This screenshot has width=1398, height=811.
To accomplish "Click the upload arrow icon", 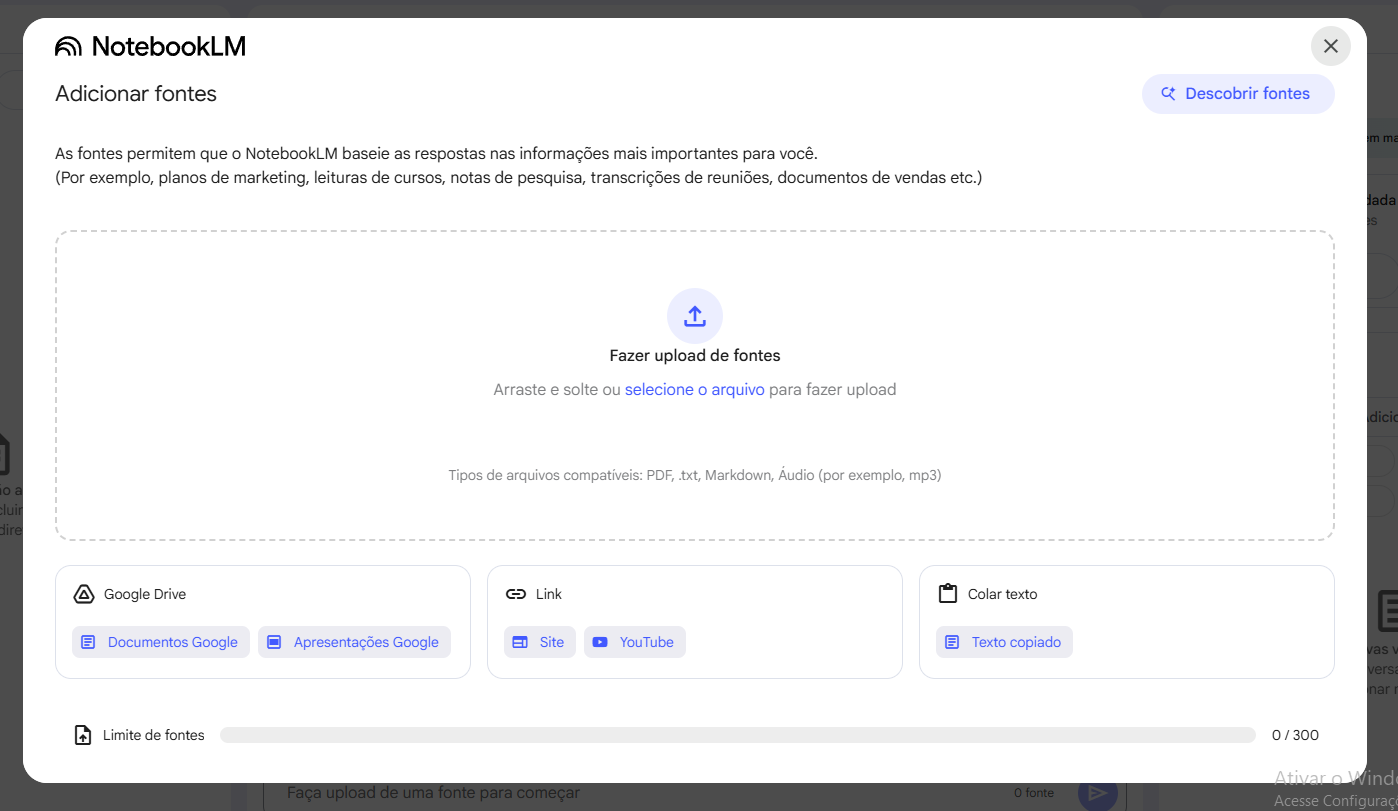I will coord(695,316).
